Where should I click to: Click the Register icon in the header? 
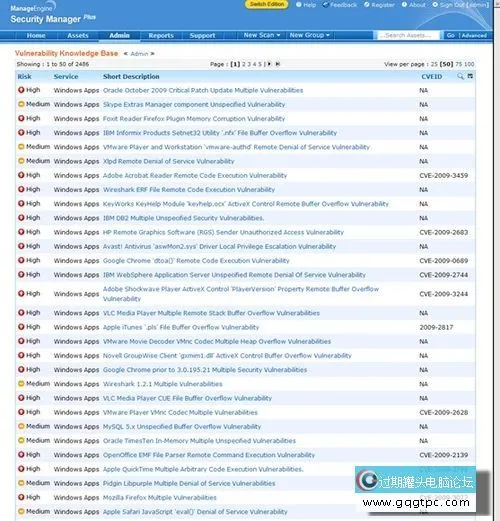coord(367,5)
